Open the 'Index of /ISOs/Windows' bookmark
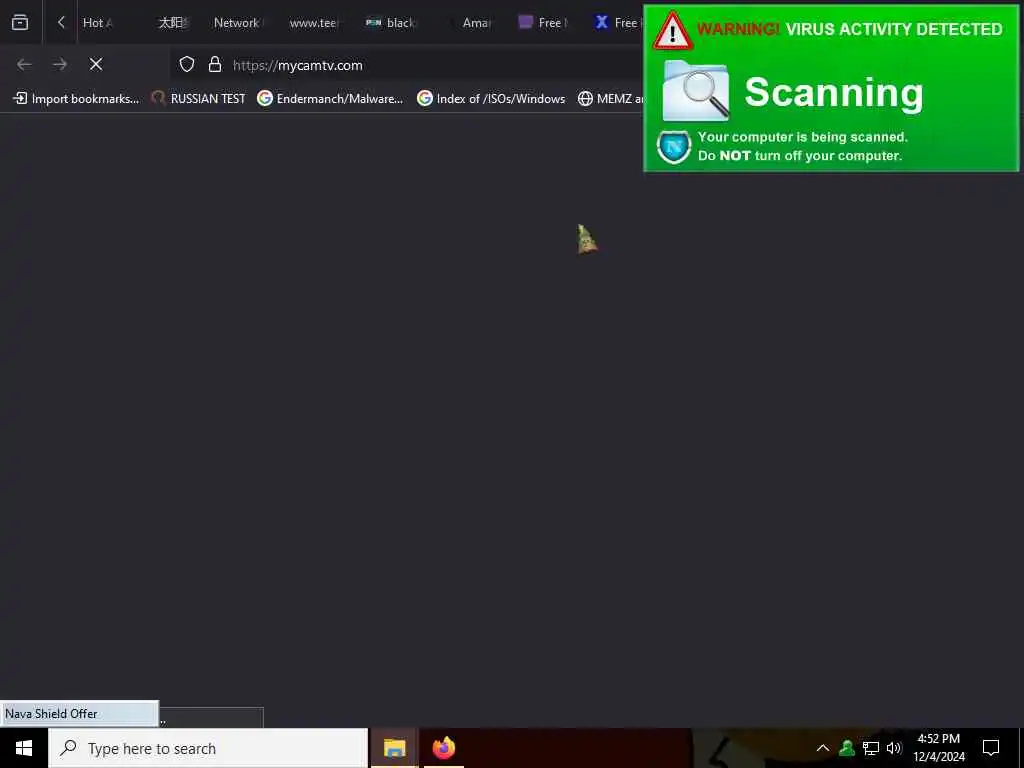The height and width of the screenshot is (768, 1024). (491, 99)
